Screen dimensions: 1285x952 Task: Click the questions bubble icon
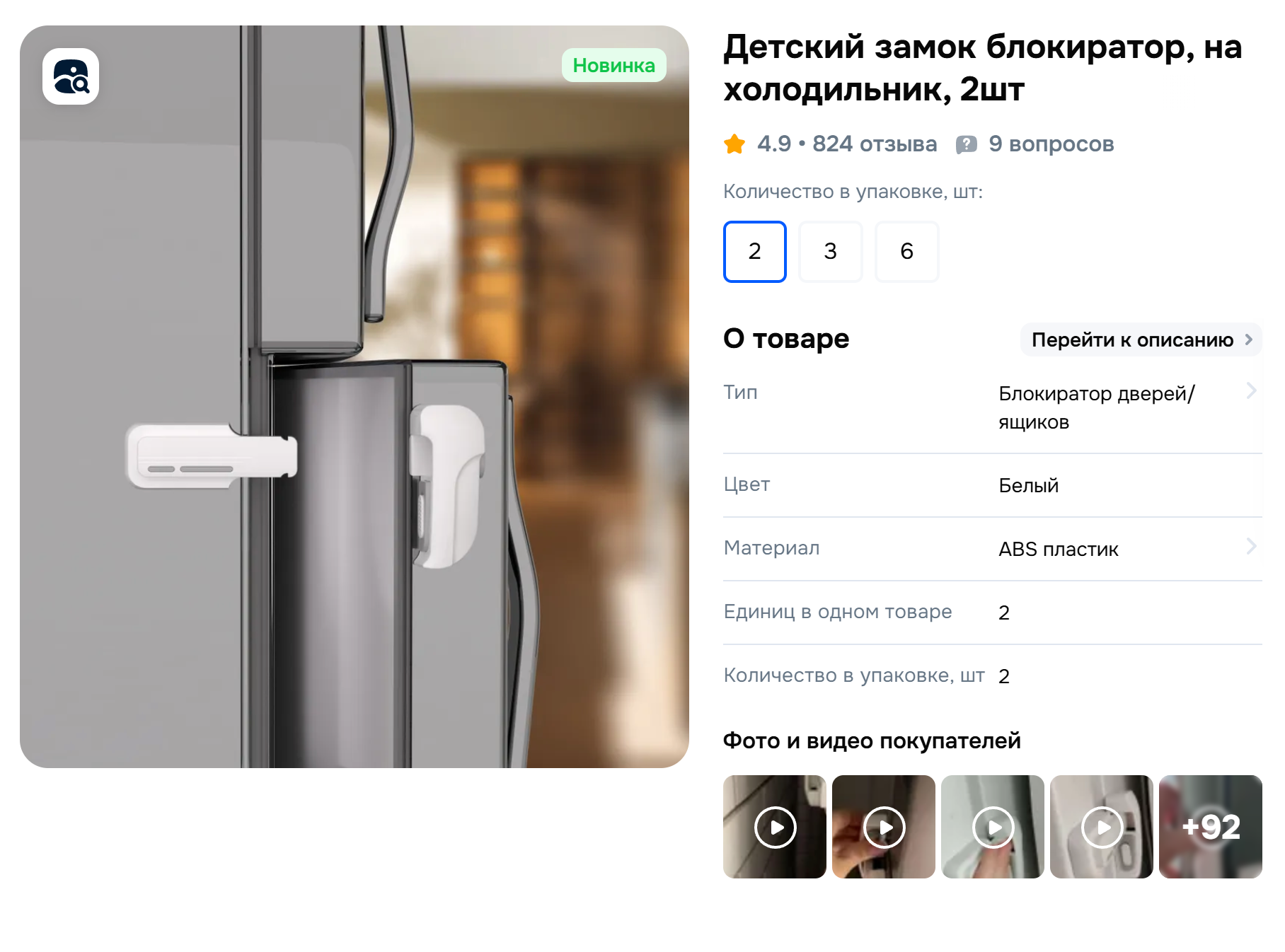(966, 145)
